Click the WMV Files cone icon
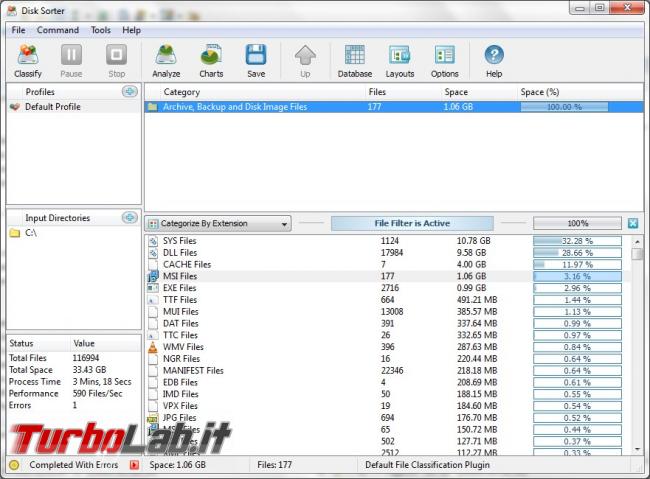Image resolution: width=650 pixels, height=479 pixels. point(153,347)
